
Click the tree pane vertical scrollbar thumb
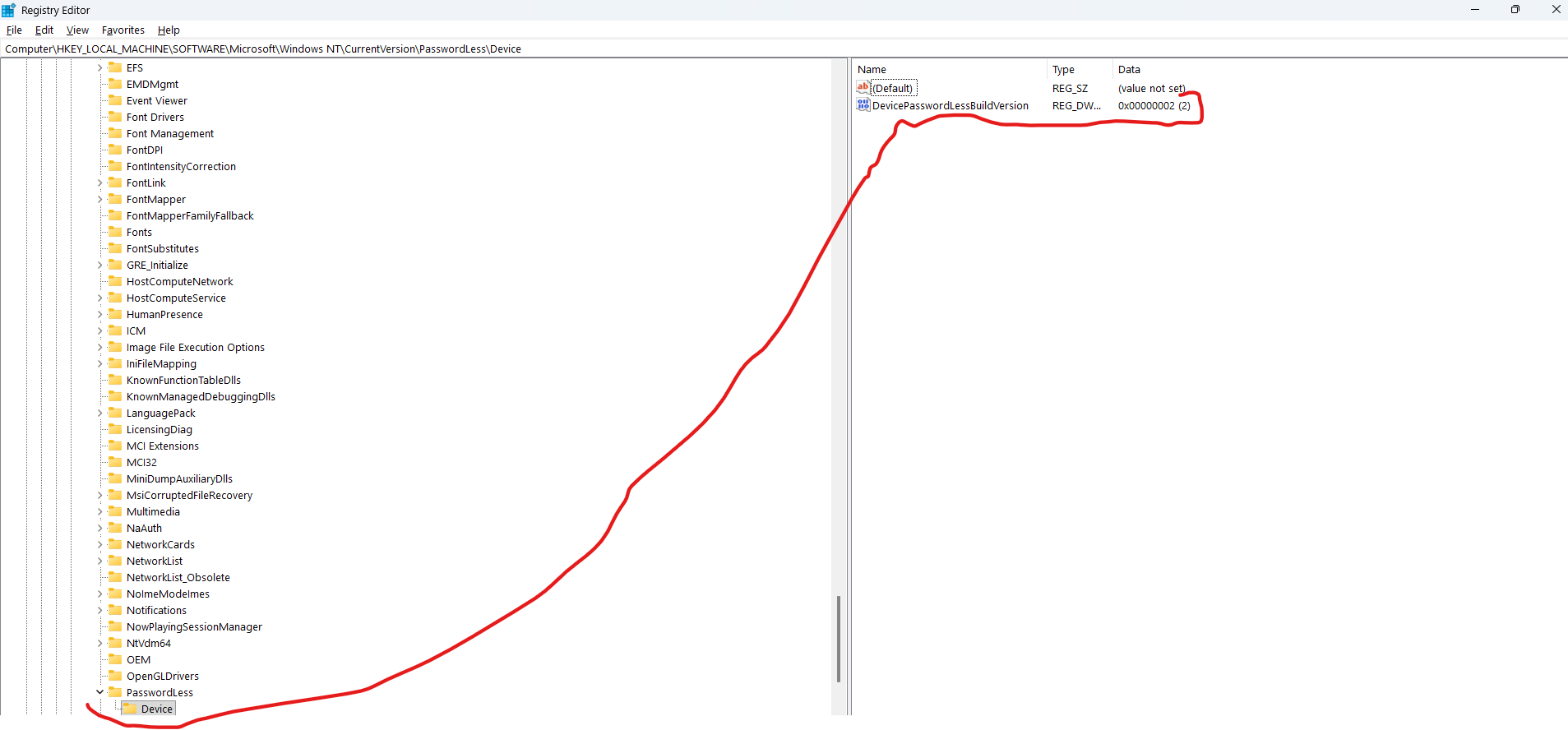(x=839, y=639)
